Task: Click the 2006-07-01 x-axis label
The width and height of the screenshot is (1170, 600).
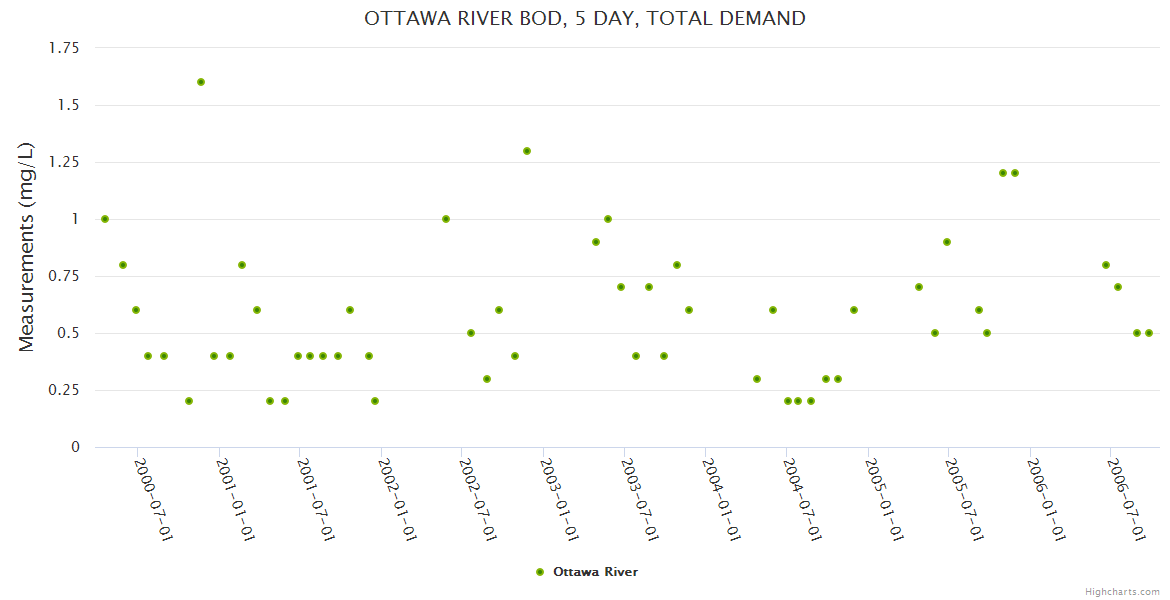Action: click(1127, 499)
